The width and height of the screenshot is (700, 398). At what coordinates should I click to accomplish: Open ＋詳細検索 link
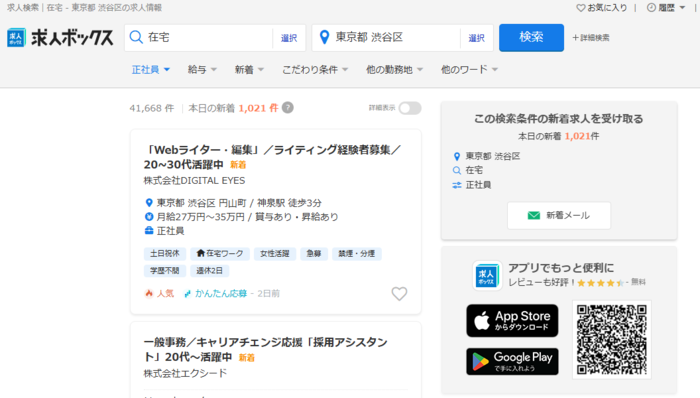tap(591, 38)
